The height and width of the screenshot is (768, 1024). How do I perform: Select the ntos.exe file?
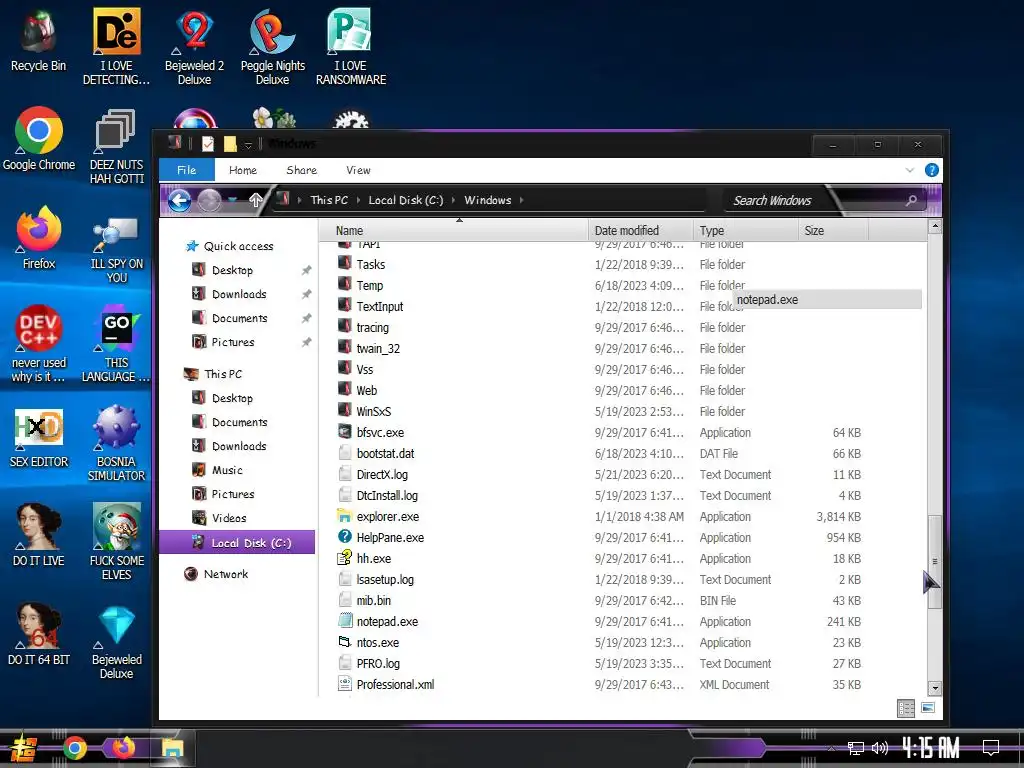coord(377,643)
